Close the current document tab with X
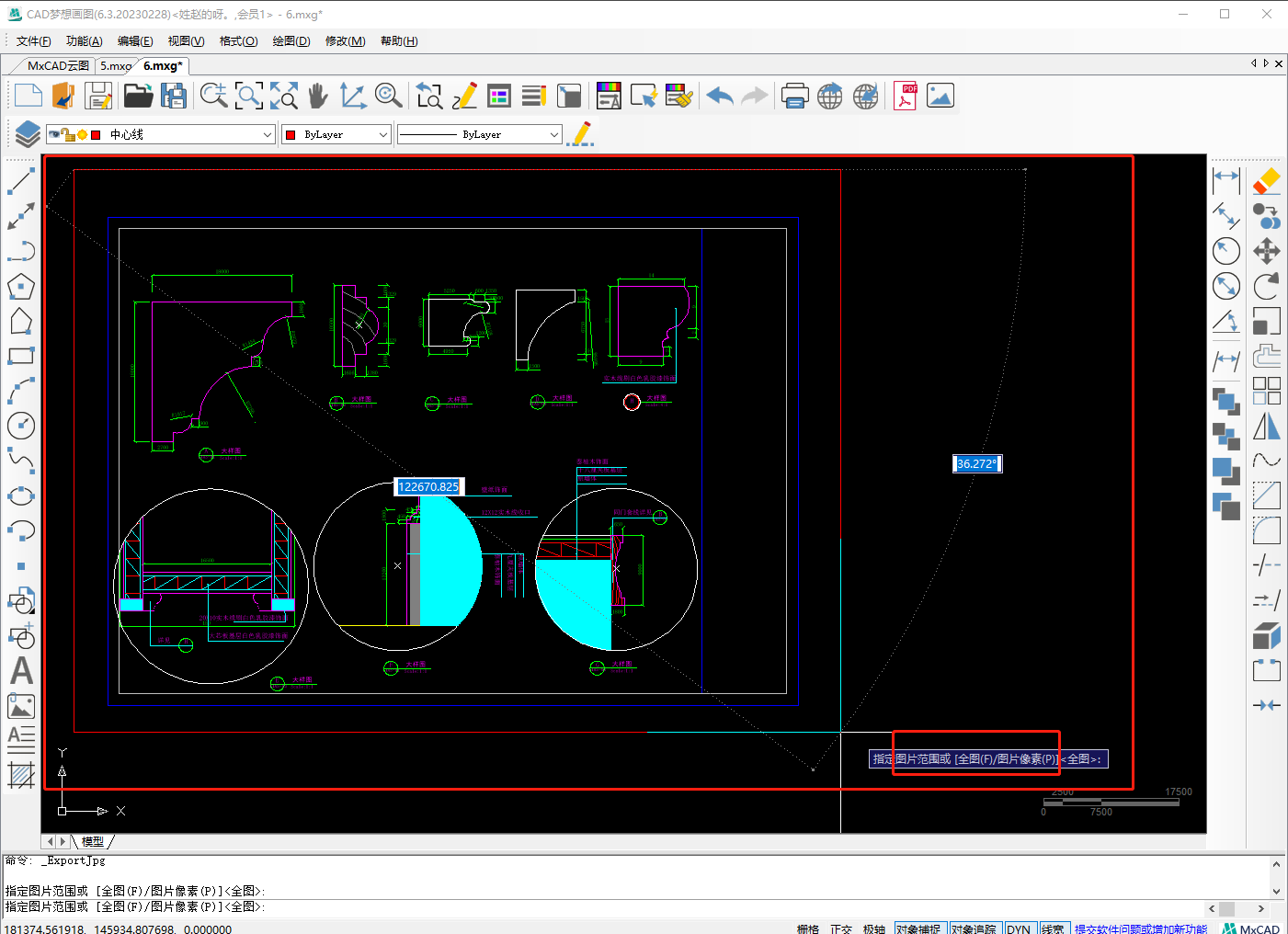The height and width of the screenshot is (934, 1288). click(x=1279, y=63)
